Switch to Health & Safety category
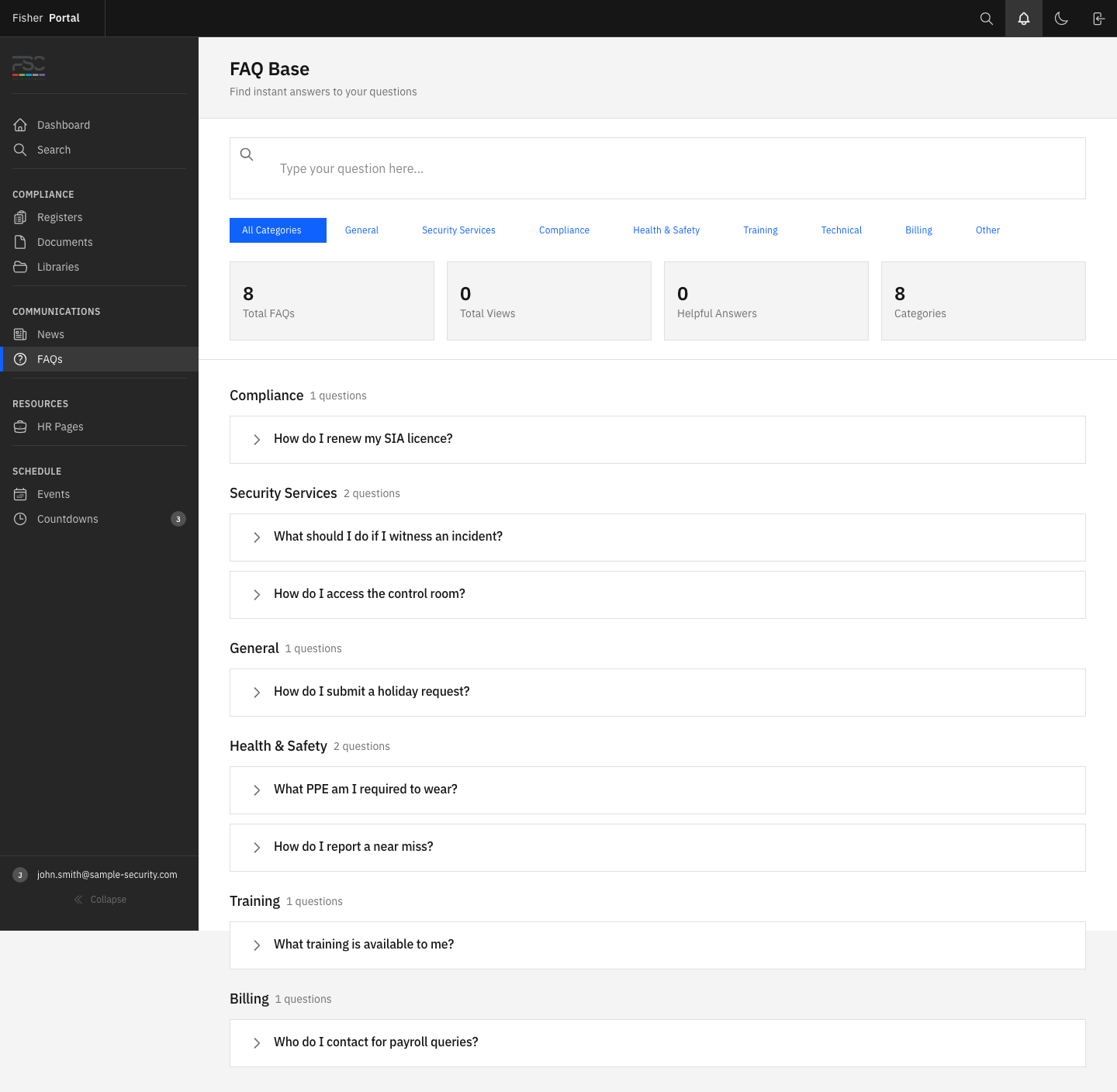This screenshot has height=1092, width=1117. 666,230
